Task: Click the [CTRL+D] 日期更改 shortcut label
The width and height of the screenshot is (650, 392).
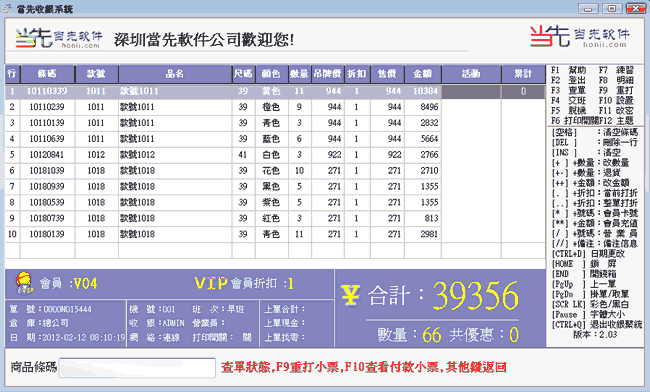Action: [588, 254]
